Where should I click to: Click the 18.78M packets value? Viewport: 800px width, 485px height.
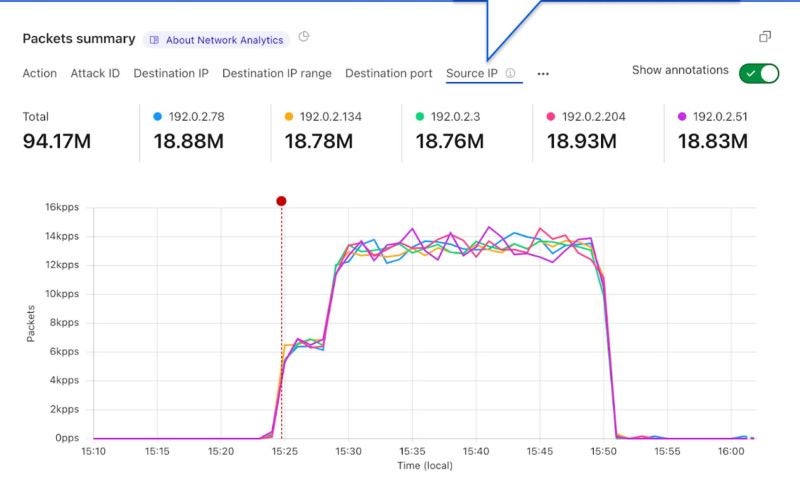(x=319, y=141)
